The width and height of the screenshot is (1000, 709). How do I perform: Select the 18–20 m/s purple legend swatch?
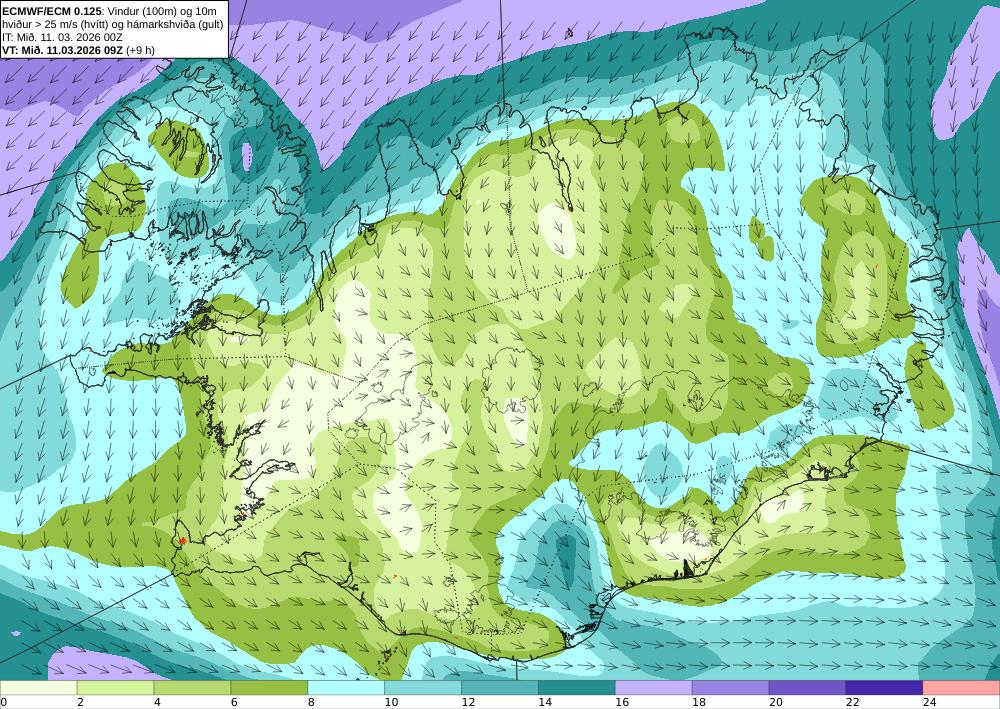coord(730,688)
